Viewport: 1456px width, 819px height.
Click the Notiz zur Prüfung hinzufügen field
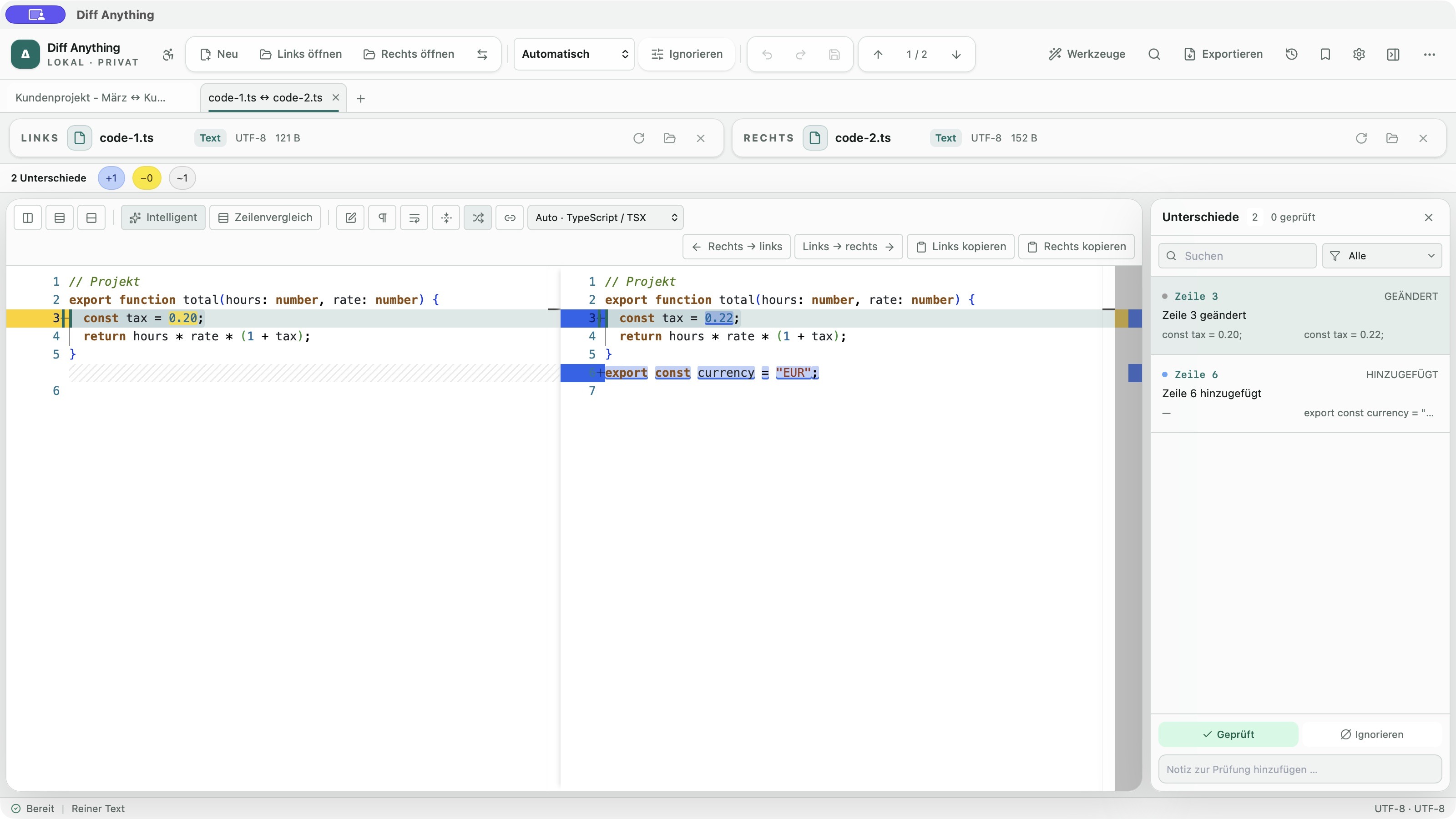[x=1300, y=769]
